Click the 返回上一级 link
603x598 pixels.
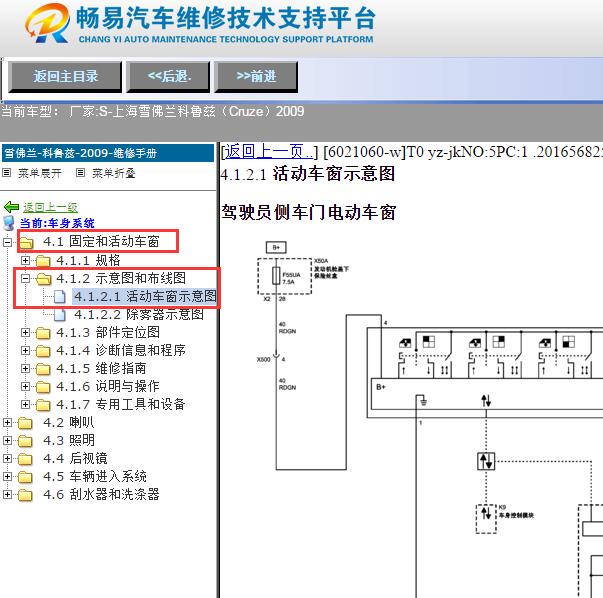[50, 208]
